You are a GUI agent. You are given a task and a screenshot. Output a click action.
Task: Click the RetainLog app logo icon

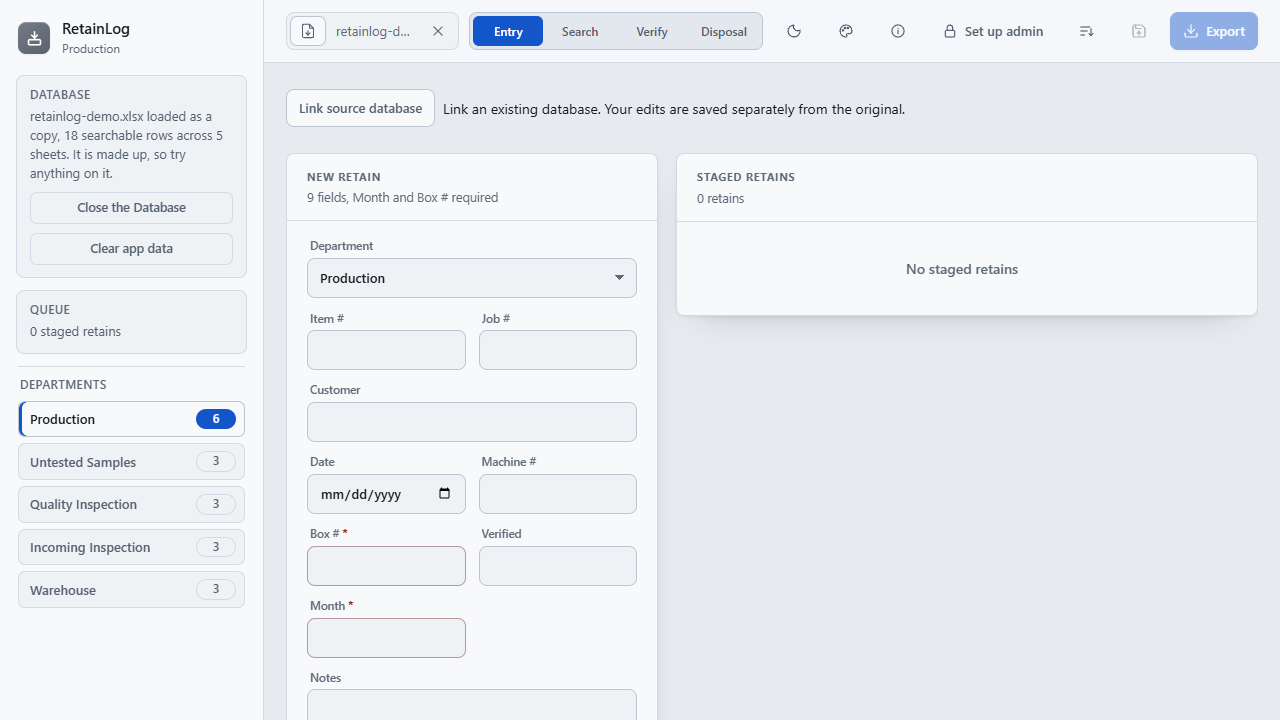tap(34, 38)
